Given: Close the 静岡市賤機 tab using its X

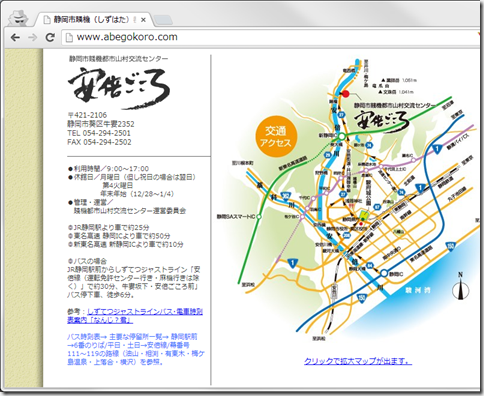Looking at the screenshot, I should tap(143, 20).
